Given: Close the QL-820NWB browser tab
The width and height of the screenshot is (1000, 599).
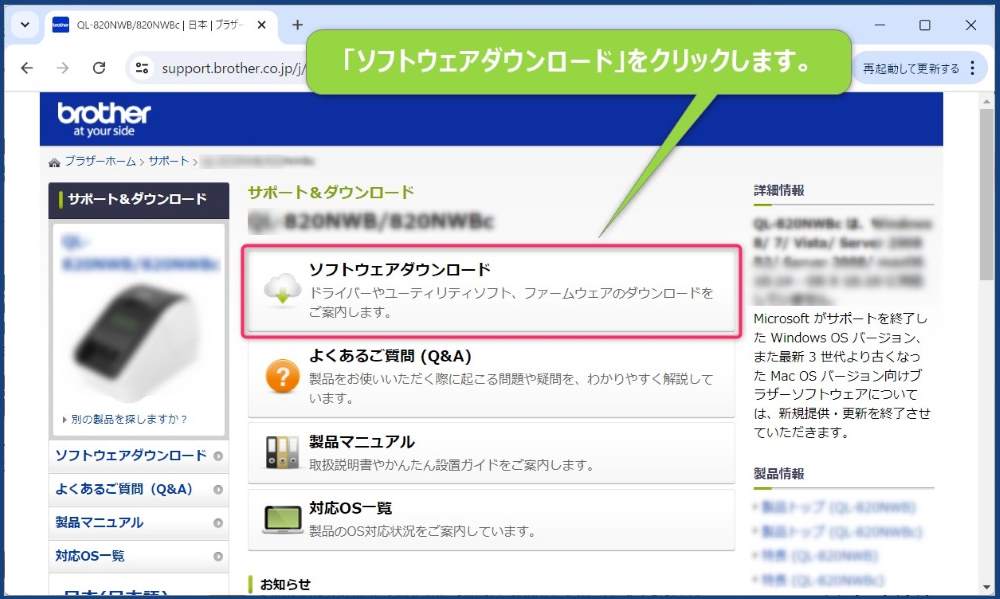Looking at the screenshot, I should coord(261,25).
